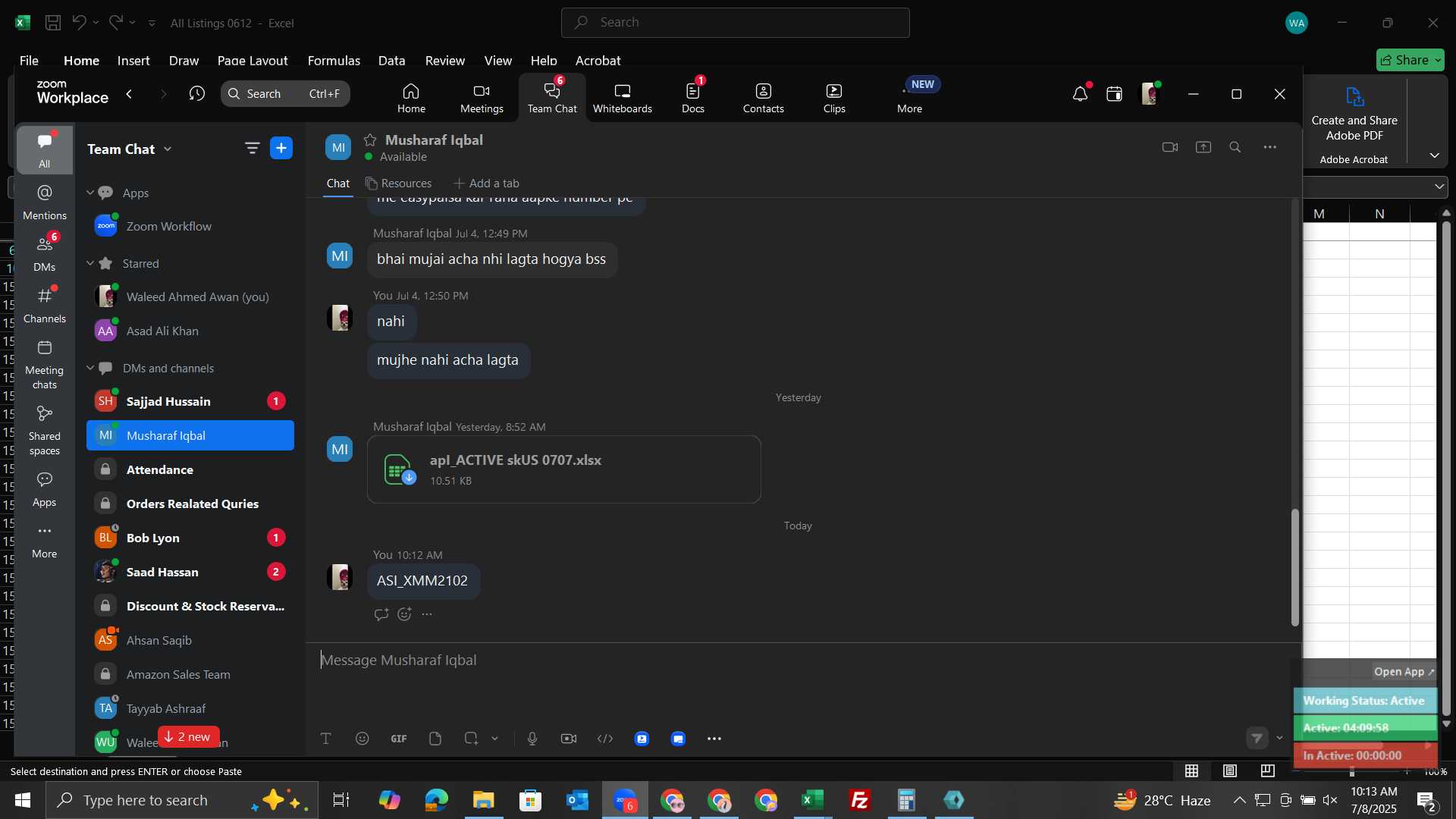Show DMs in sidebar

(45, 253)
